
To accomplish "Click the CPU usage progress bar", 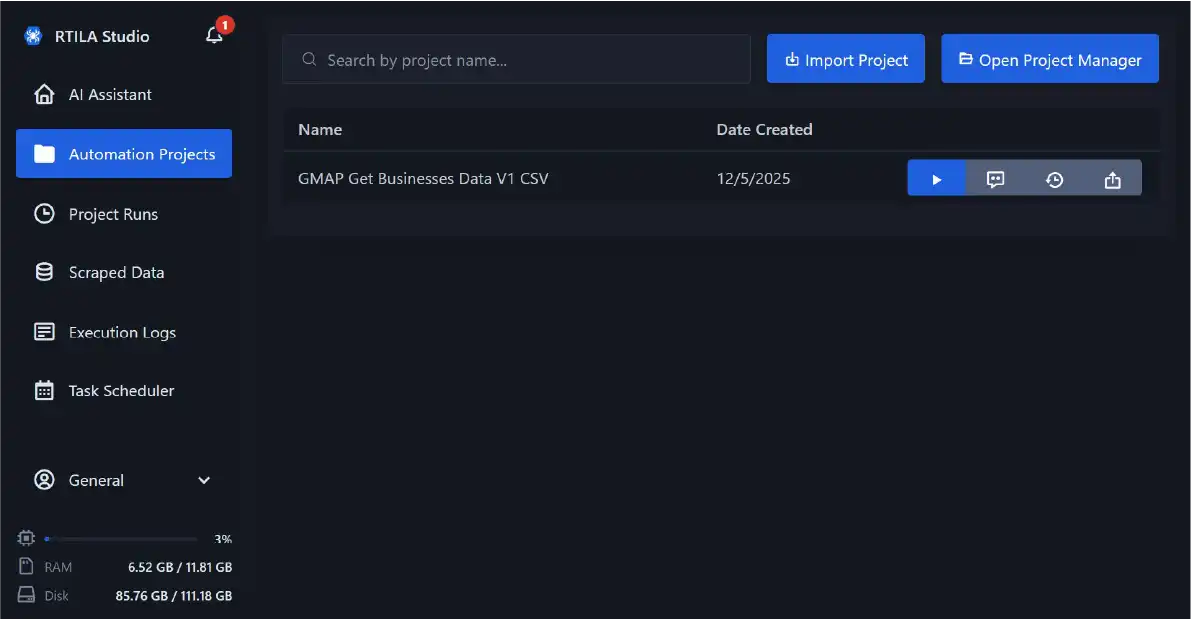I will [121, 539].
